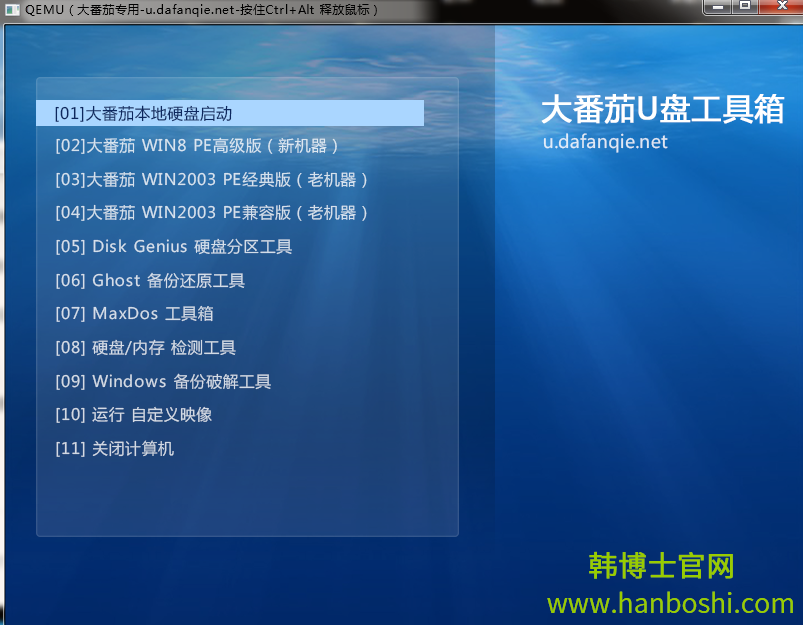Close the QEMU window

[x=778, y=6]
